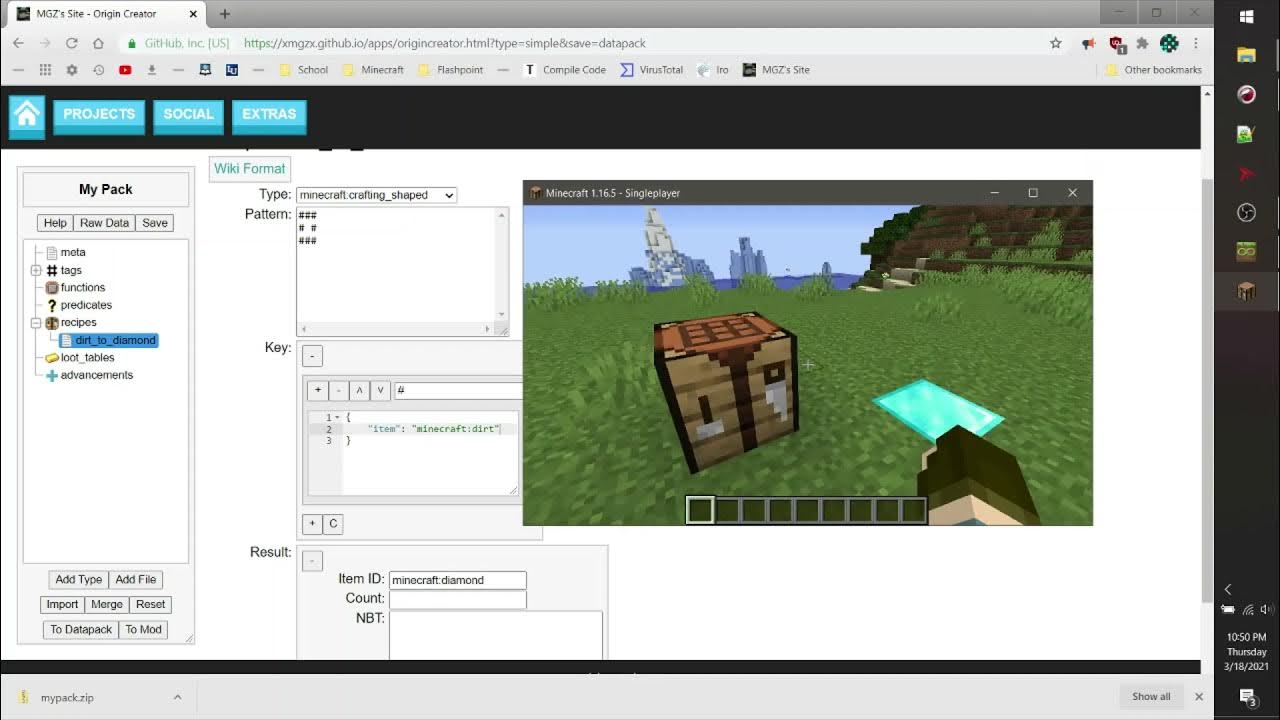Edit the Item ID field

point(457,580)
